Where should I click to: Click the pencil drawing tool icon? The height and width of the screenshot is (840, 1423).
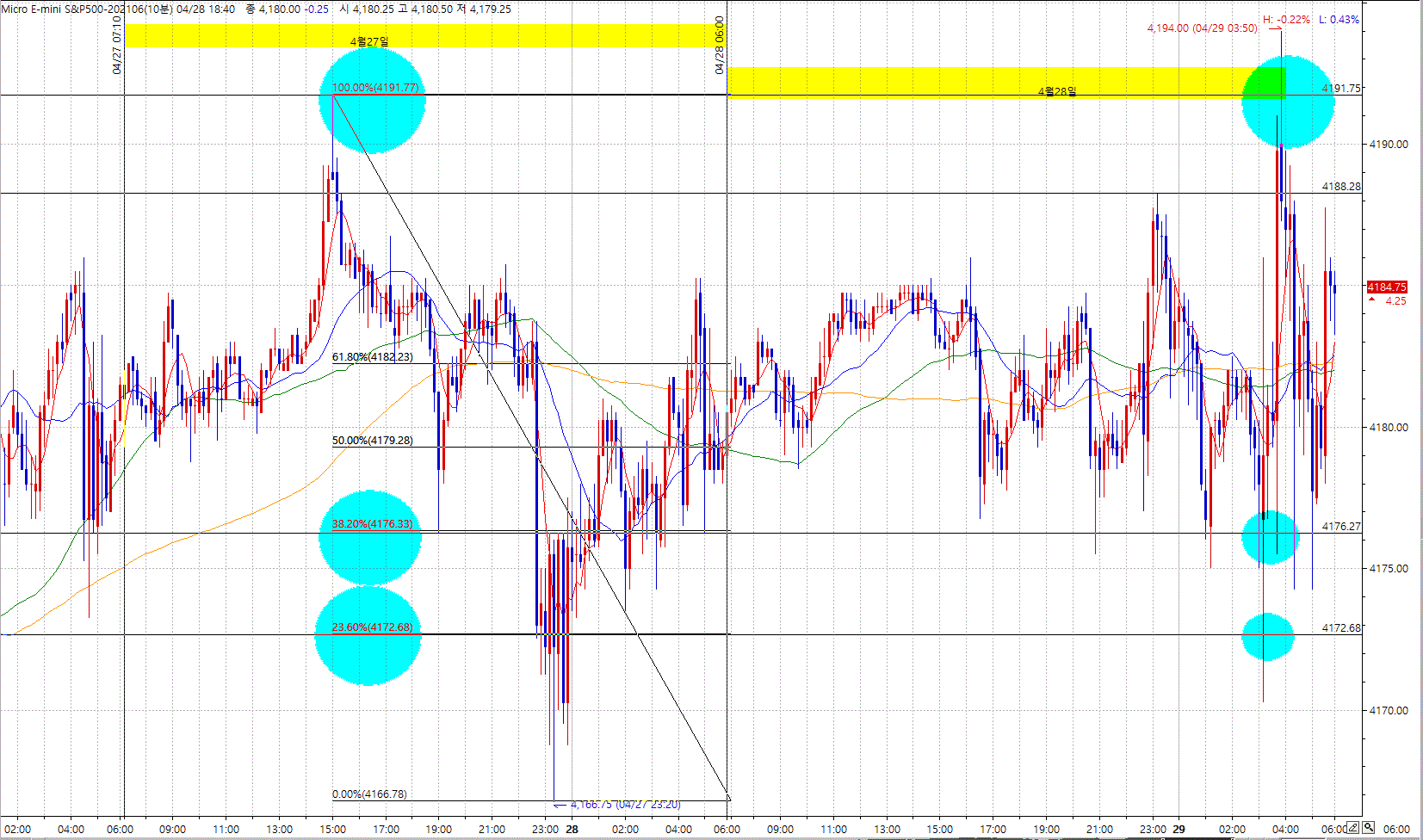tap(1353, 828)
